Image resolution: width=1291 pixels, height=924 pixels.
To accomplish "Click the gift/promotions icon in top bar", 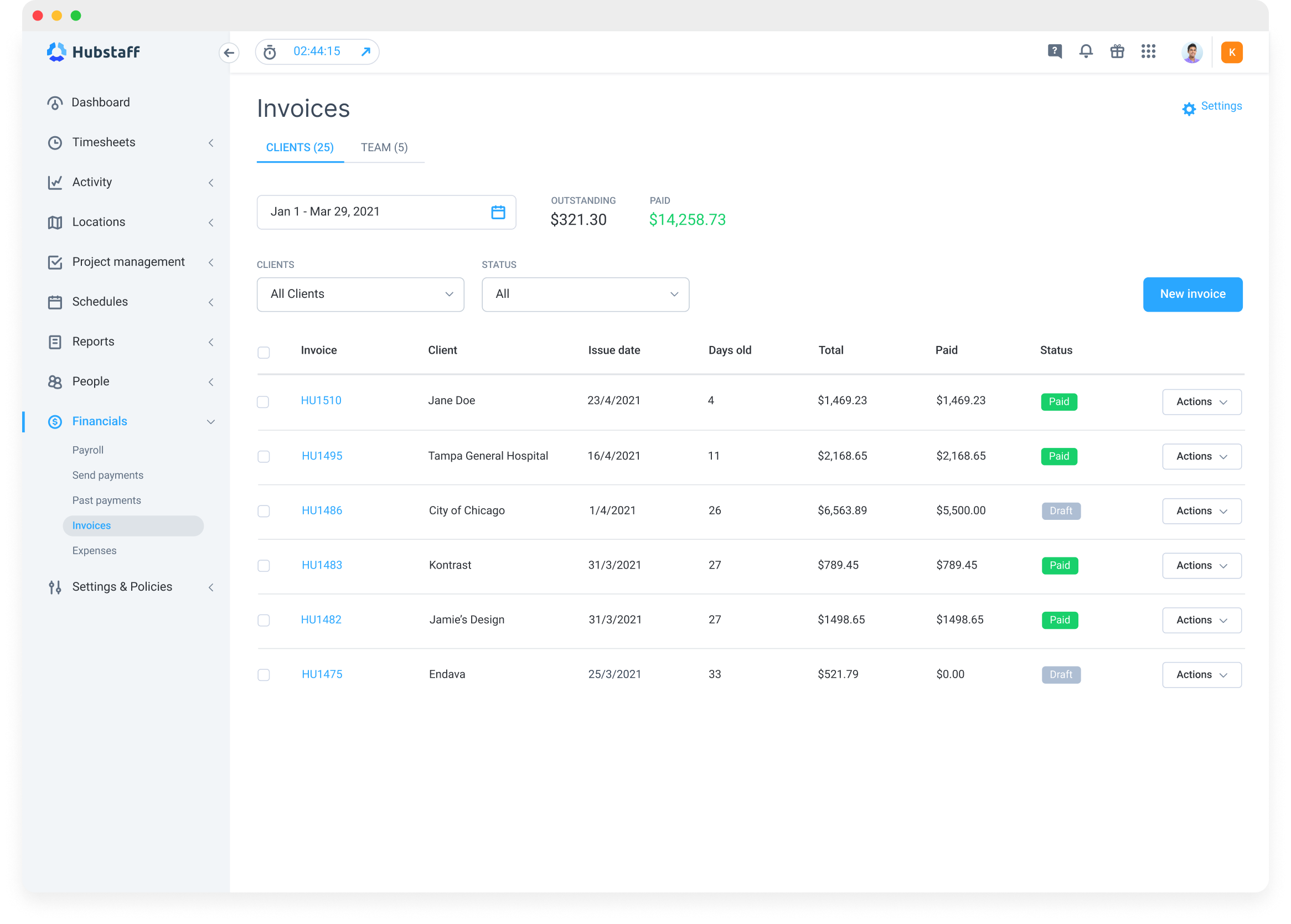I will click(1117, 52).
